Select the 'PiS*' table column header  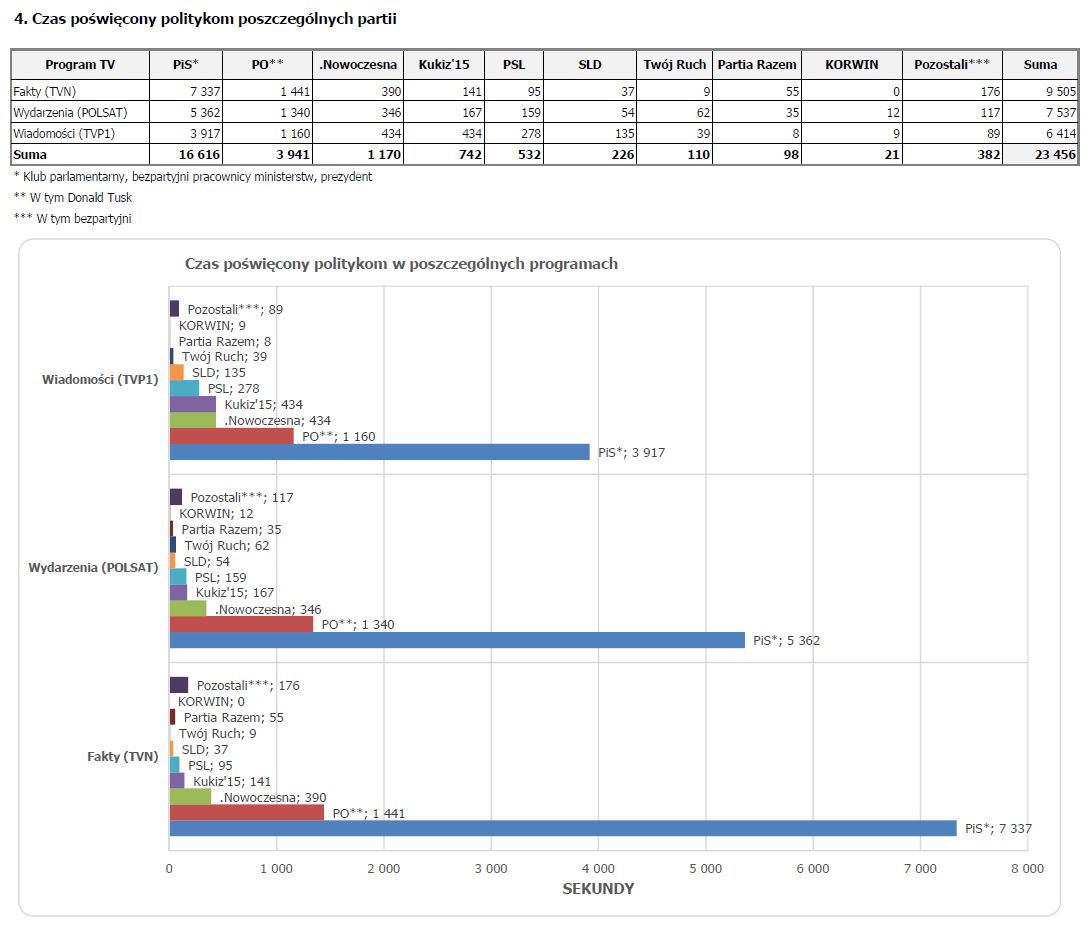186,64
